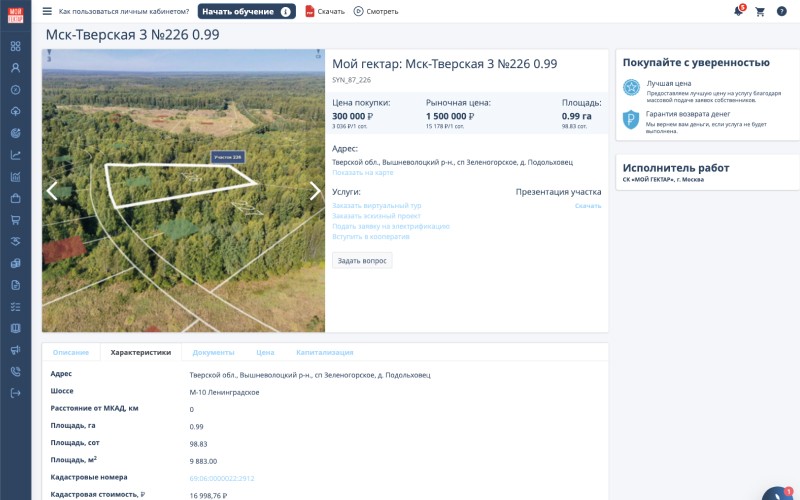Click the Задать вопрос button
Viewport: 800px width, 500px height.
(x=362, y=261)
